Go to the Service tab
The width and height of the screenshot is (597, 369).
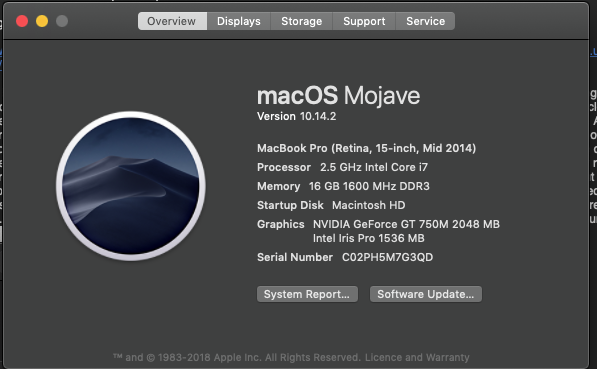click(425, 21)
